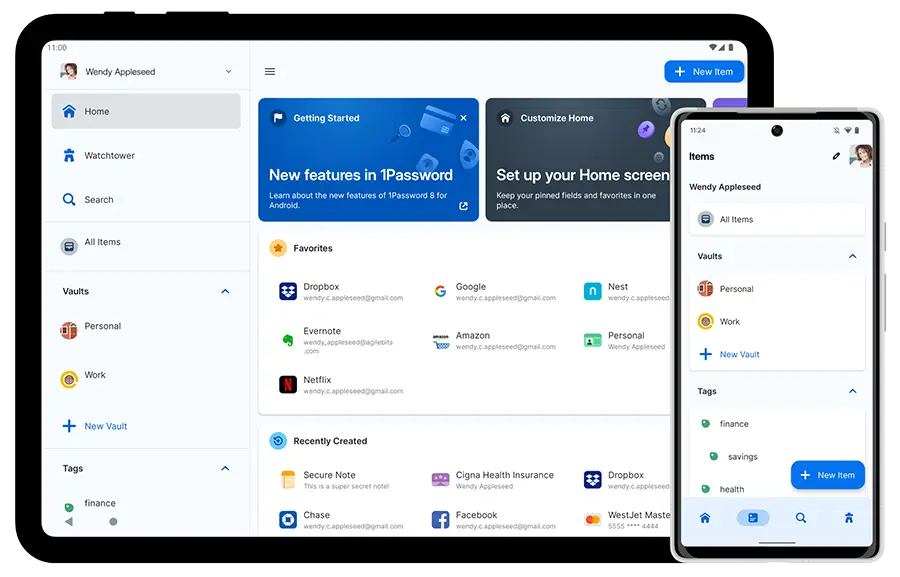Click Wendy Appleseed avatar on tablet
This screenshot has width=900, height=577.
69,71
